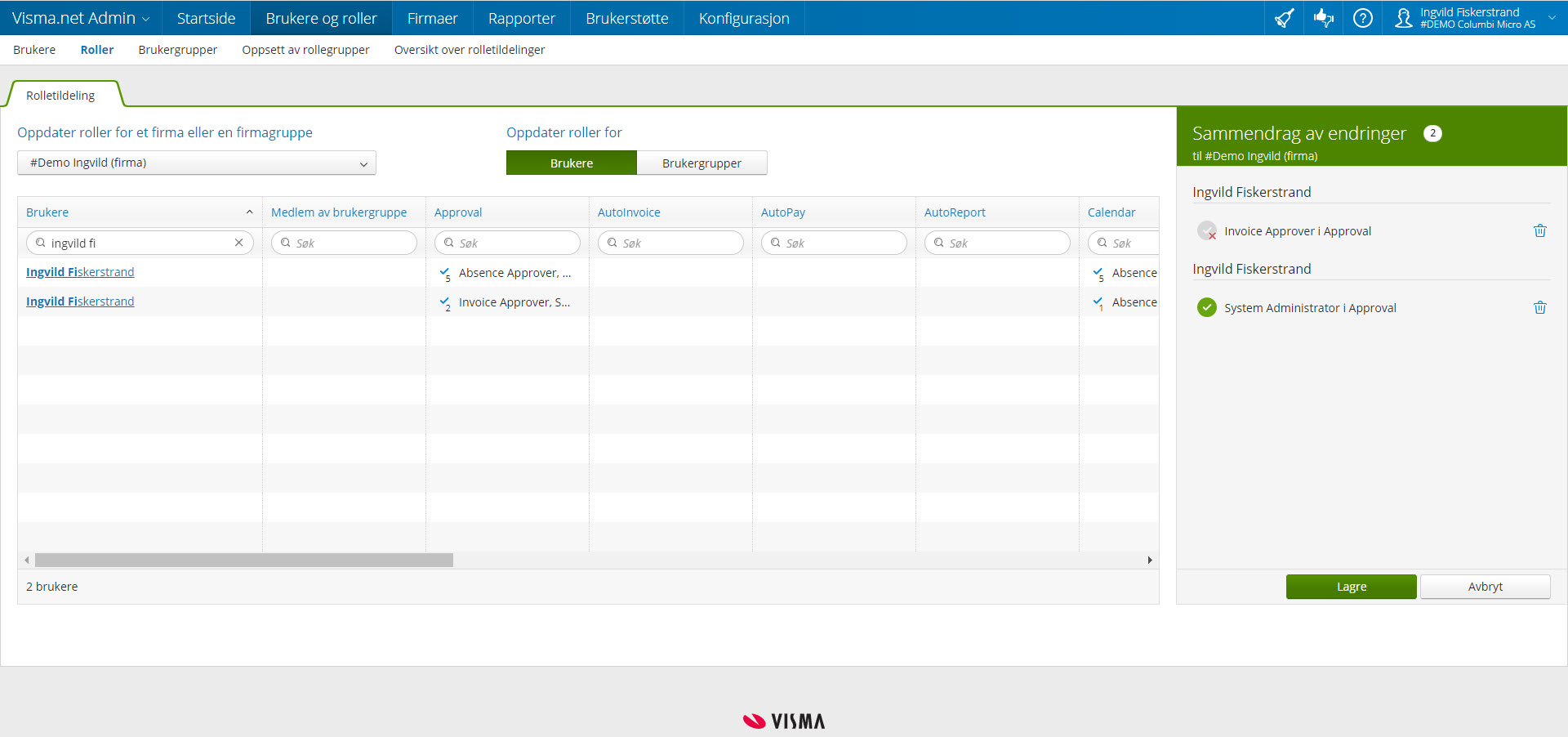Click the Approval column header
Screen dimensions: 1568x737
(458, 212)
